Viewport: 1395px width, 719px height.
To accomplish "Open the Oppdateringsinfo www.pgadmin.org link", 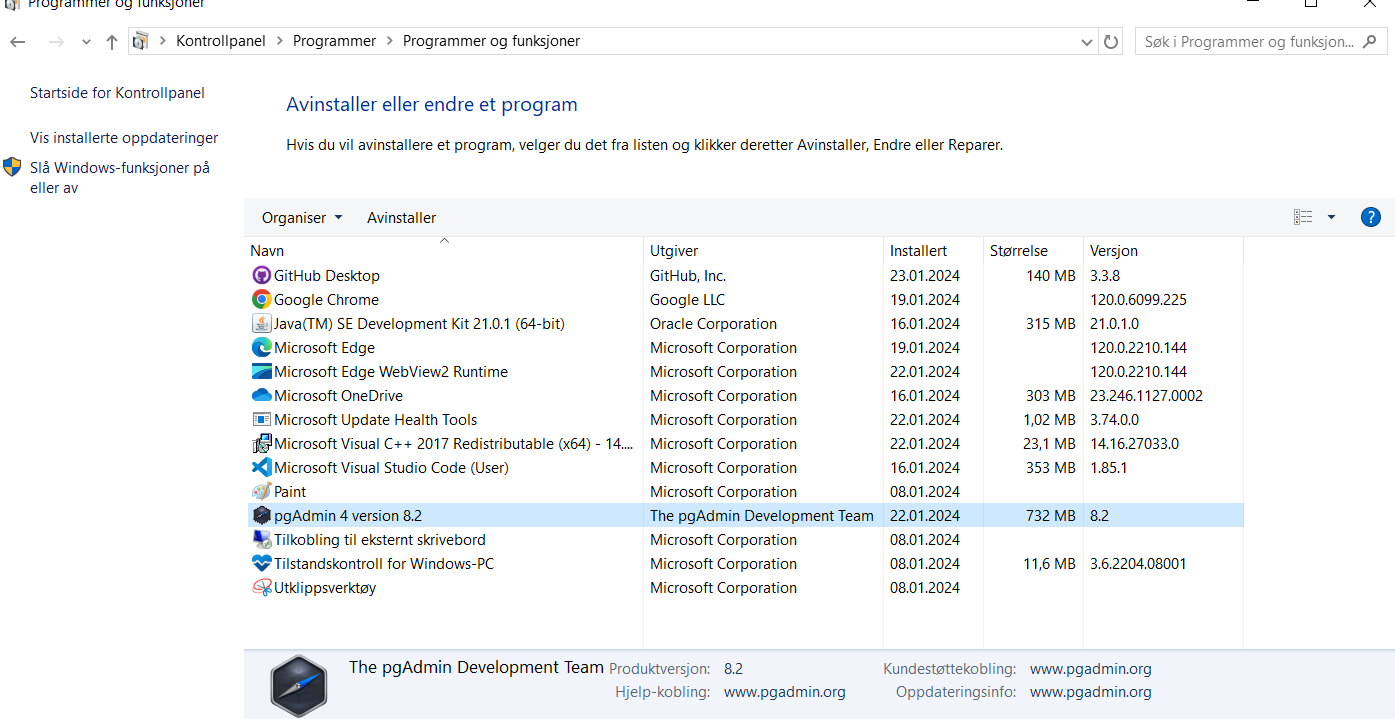I will point(1091,692).
